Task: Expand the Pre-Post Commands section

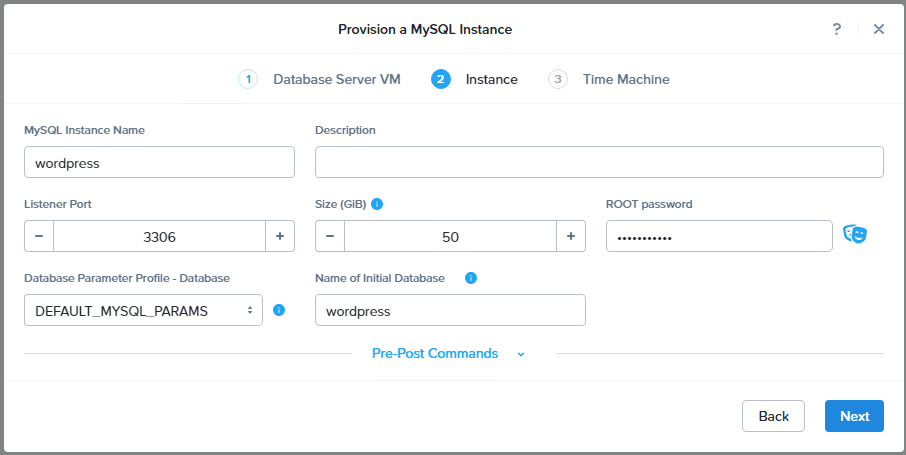Action: click(448, 353)
